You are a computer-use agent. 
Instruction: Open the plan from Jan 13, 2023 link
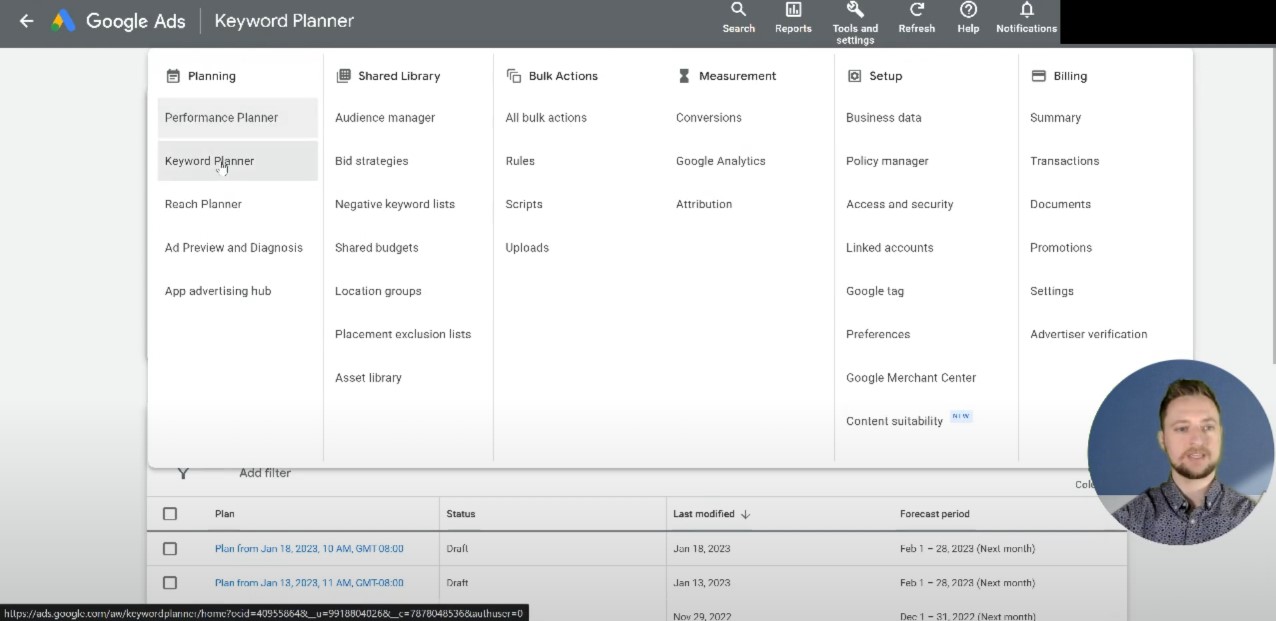click(x=309, y=583)
